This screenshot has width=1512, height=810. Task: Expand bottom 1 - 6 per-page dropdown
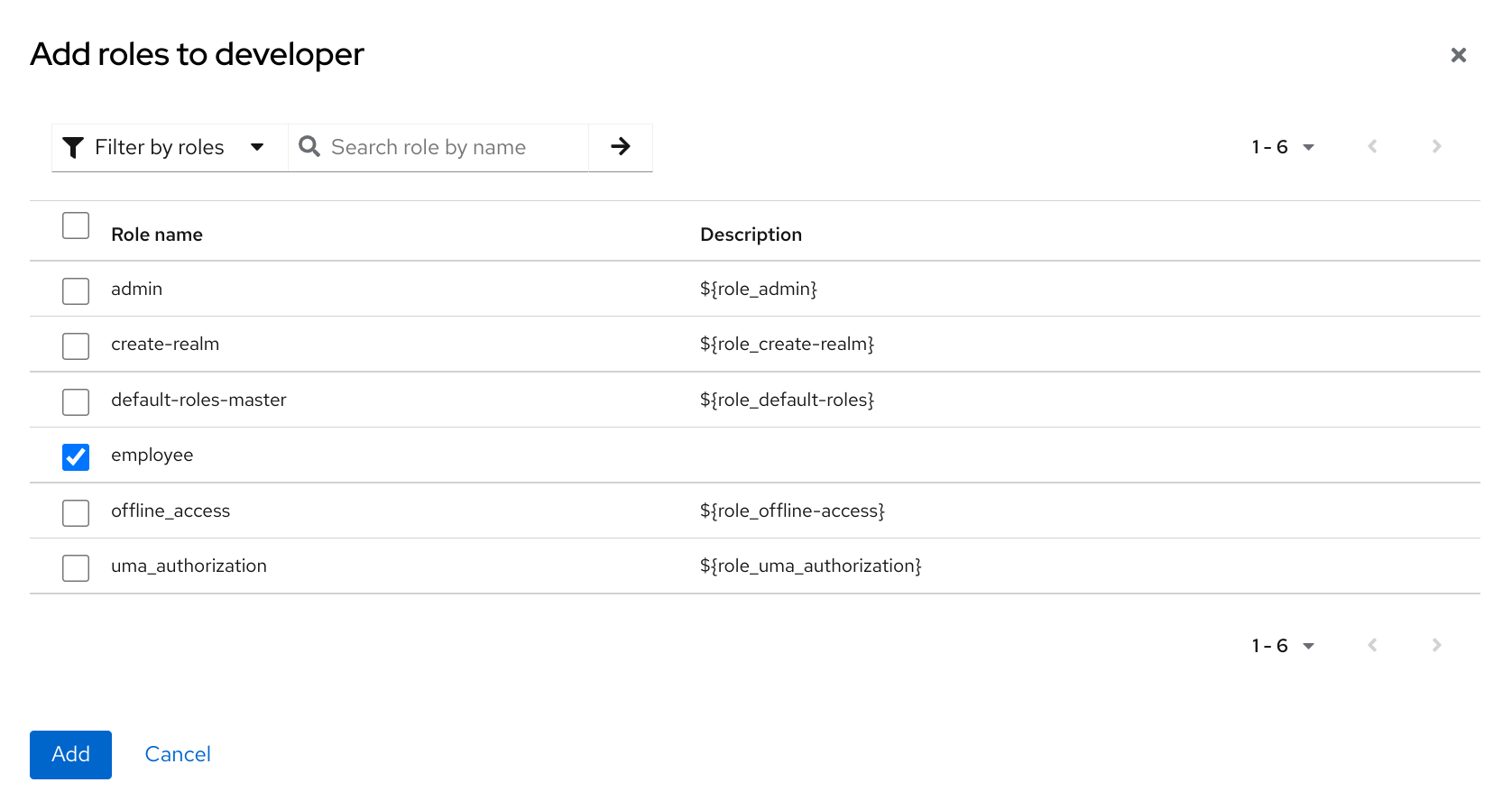1283,646
